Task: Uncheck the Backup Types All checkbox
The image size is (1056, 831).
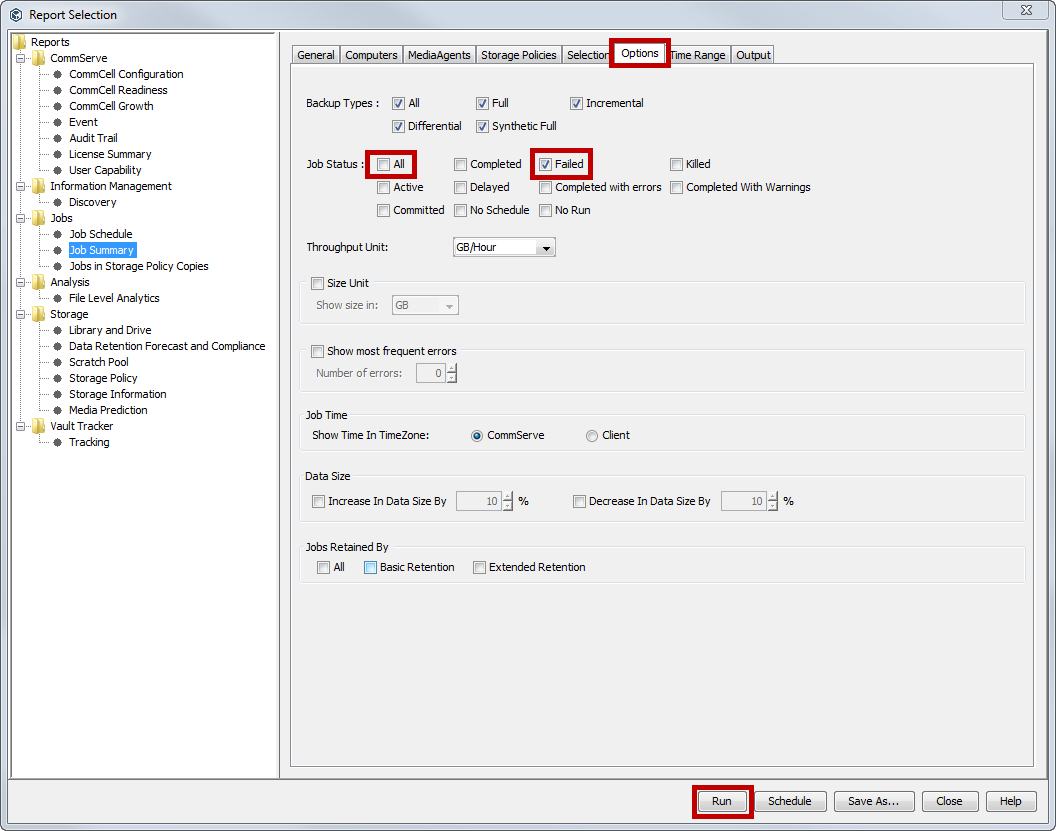Action: pyautogui.click(x=399, y=104)
